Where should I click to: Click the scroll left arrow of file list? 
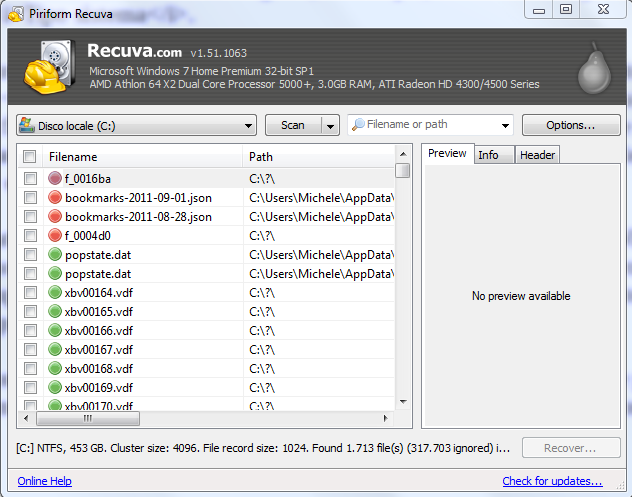tap(27, 418)
